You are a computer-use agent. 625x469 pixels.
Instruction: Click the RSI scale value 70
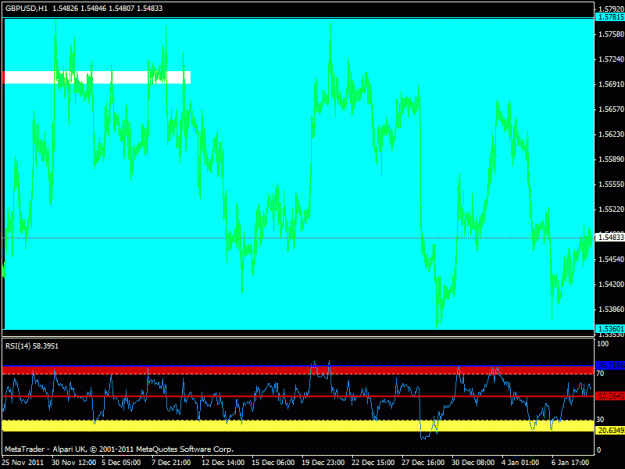point(600,373)
